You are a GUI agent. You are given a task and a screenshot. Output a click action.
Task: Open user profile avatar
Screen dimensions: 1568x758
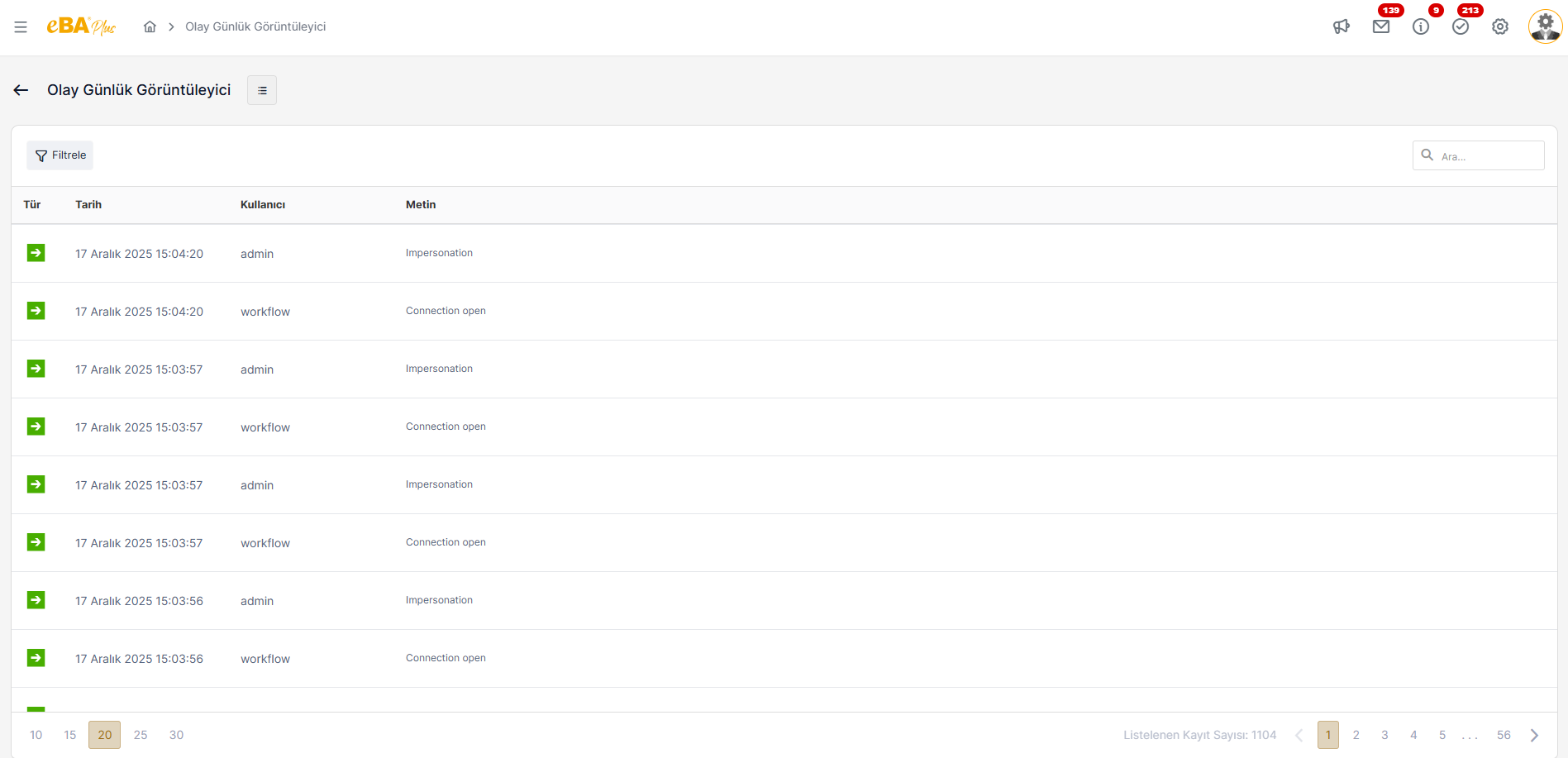point(1545,26)
